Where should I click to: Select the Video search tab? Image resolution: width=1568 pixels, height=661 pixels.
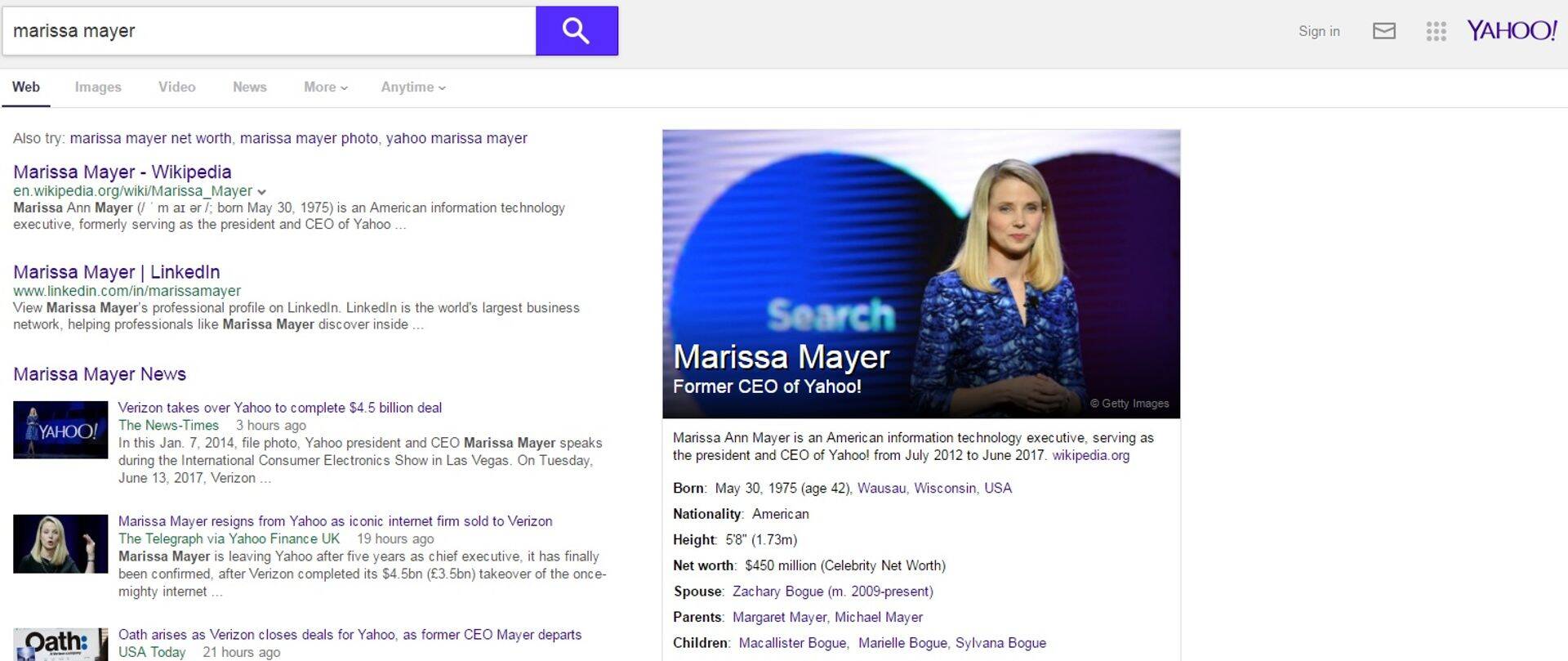(176, 87)
